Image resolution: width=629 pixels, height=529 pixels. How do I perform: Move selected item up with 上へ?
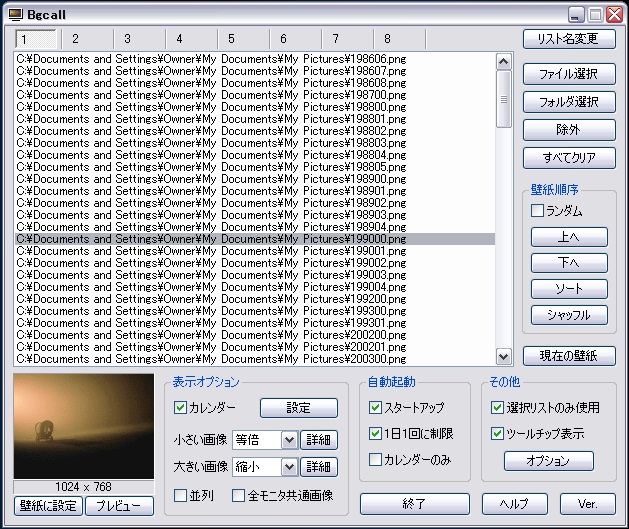tap(569, 237)
